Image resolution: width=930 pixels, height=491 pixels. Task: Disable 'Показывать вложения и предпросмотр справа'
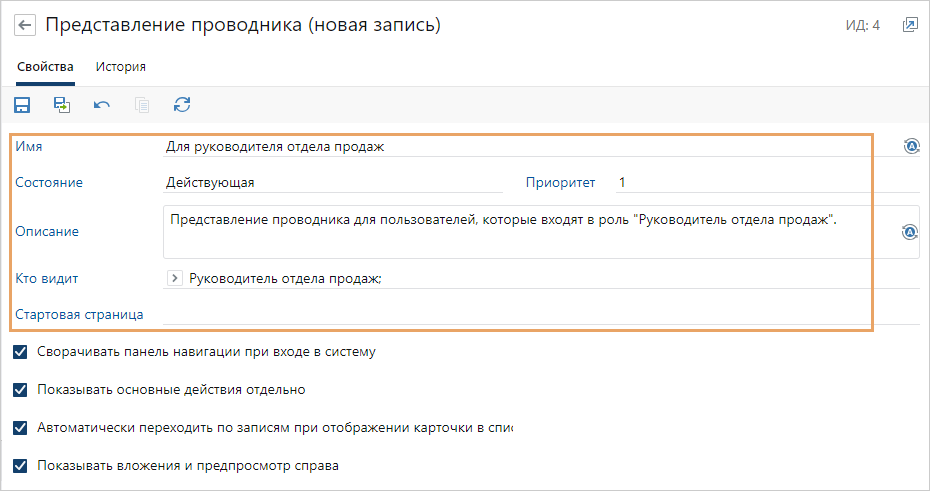point(20,466)
